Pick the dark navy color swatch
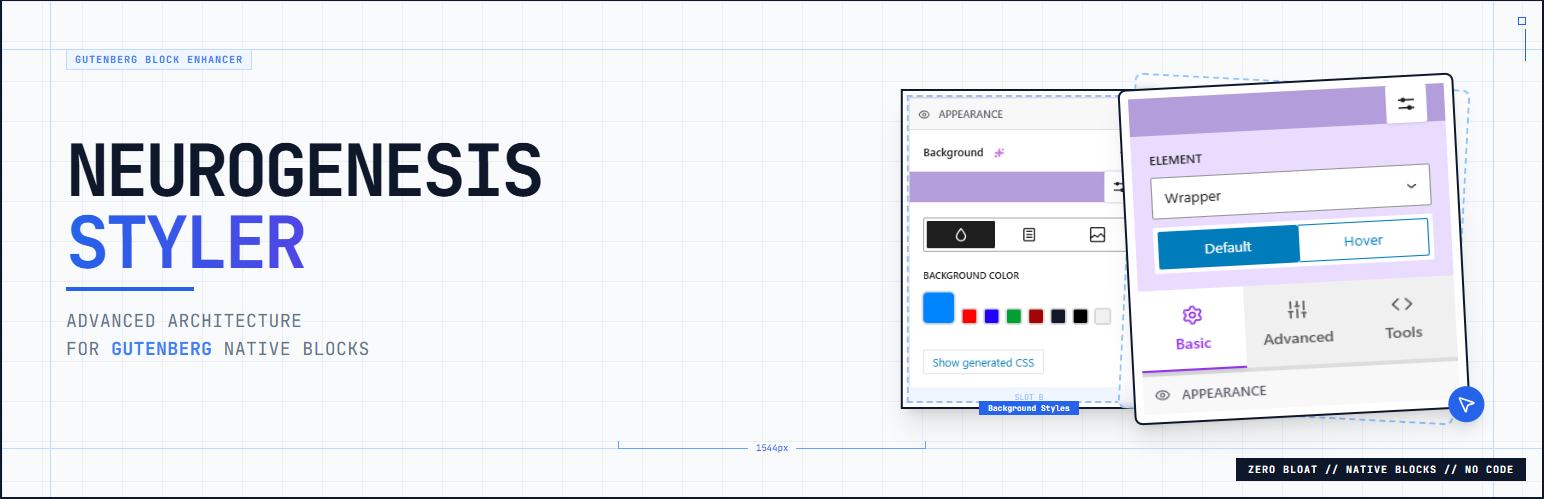The height and width of the screenshot is (499, 1544). 1058,316
